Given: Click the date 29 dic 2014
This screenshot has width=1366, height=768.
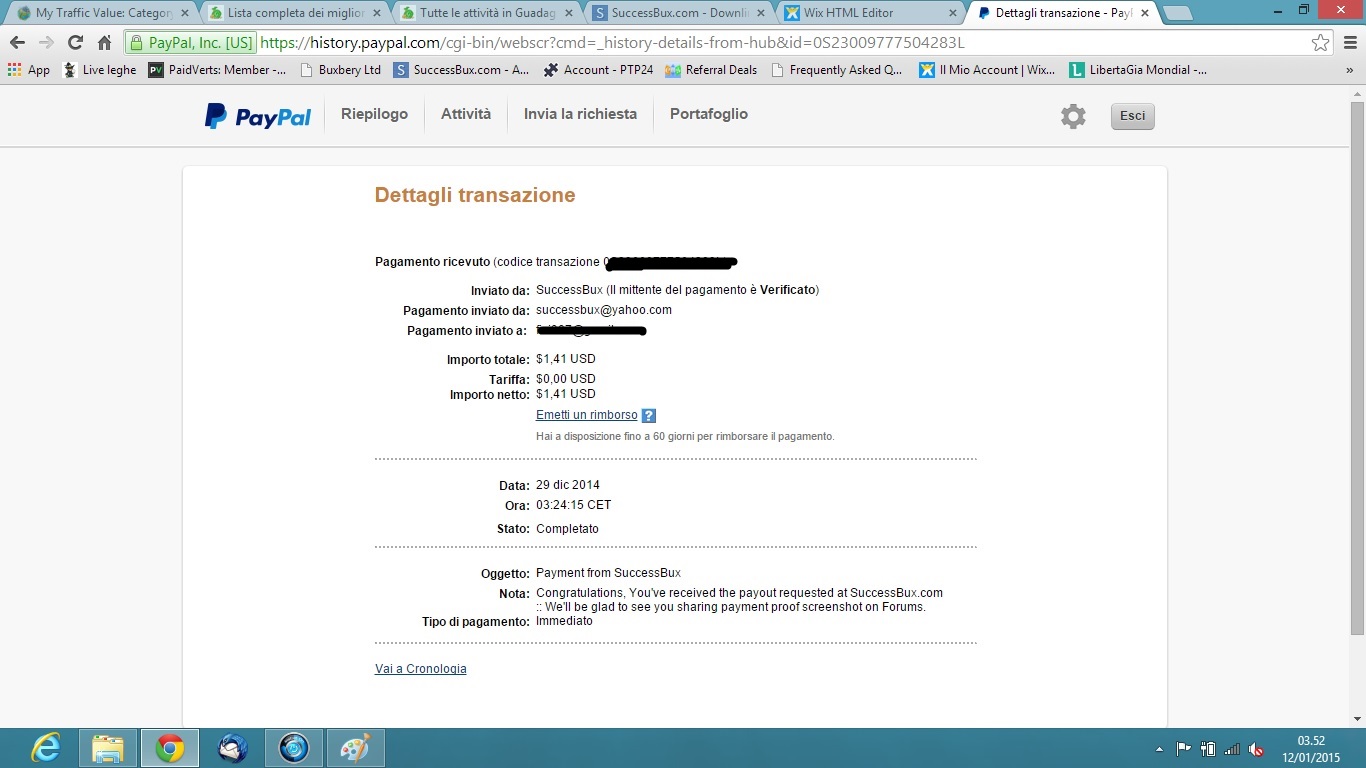Looking at the screenshot, I should pos(568,485).
